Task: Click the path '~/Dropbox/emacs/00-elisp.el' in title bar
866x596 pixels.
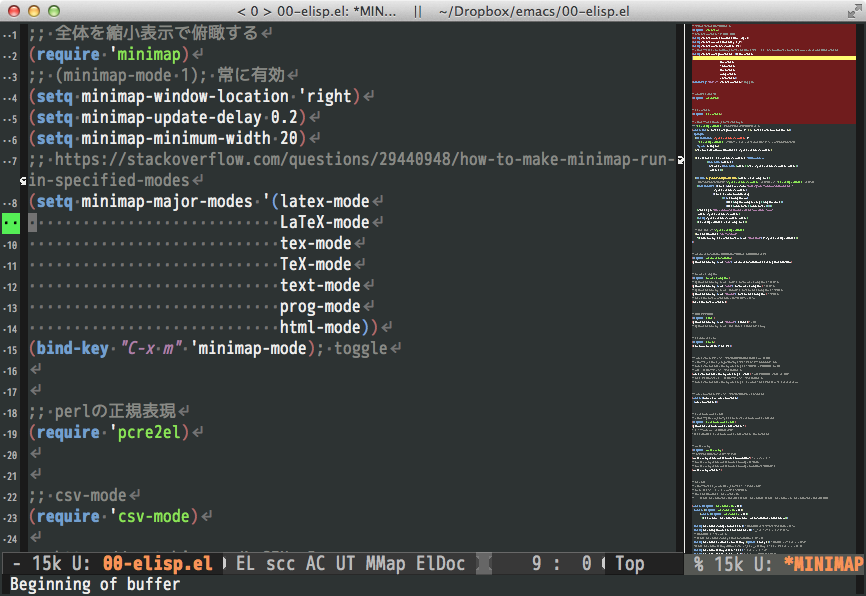Action: click(534, 11)
